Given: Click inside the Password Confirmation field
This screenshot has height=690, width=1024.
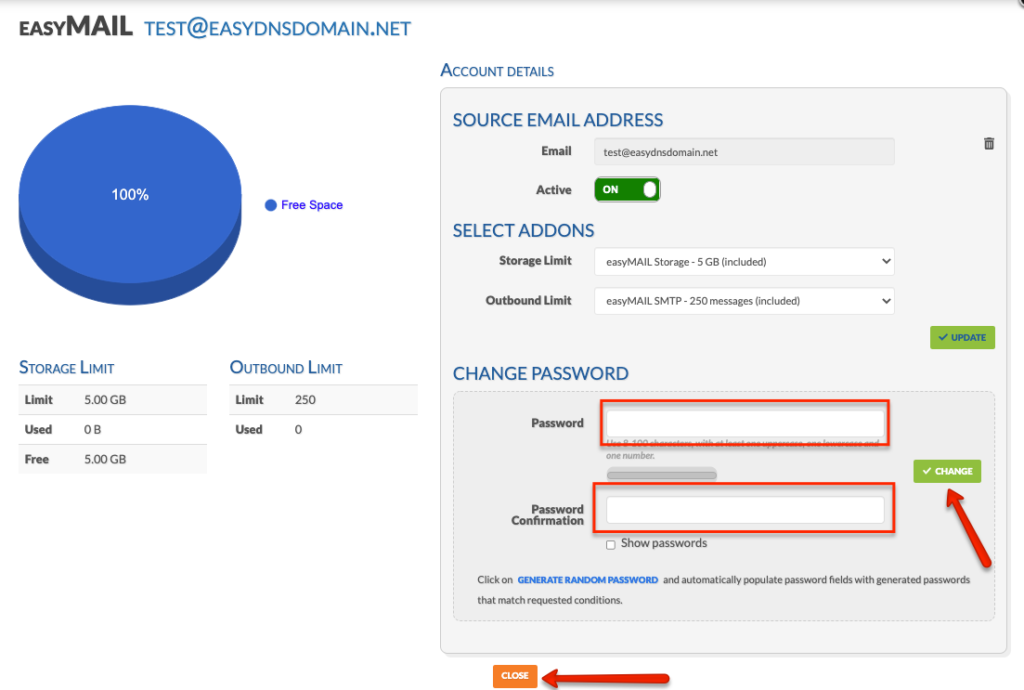Looking at the screenshot, I should click(744, 509).
